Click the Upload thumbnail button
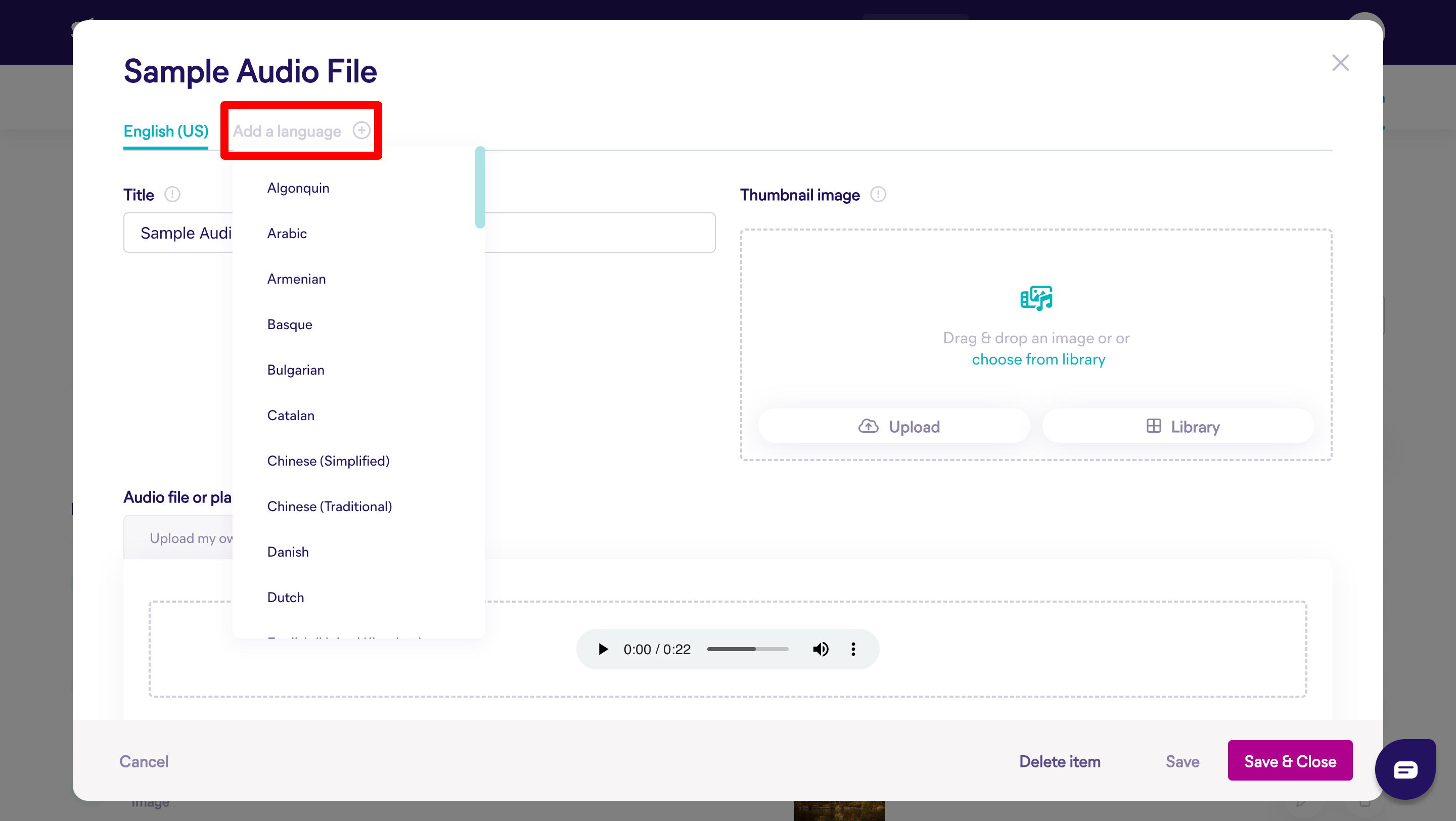The height and width of the screenshot is (821, 1456). (894, 427)
